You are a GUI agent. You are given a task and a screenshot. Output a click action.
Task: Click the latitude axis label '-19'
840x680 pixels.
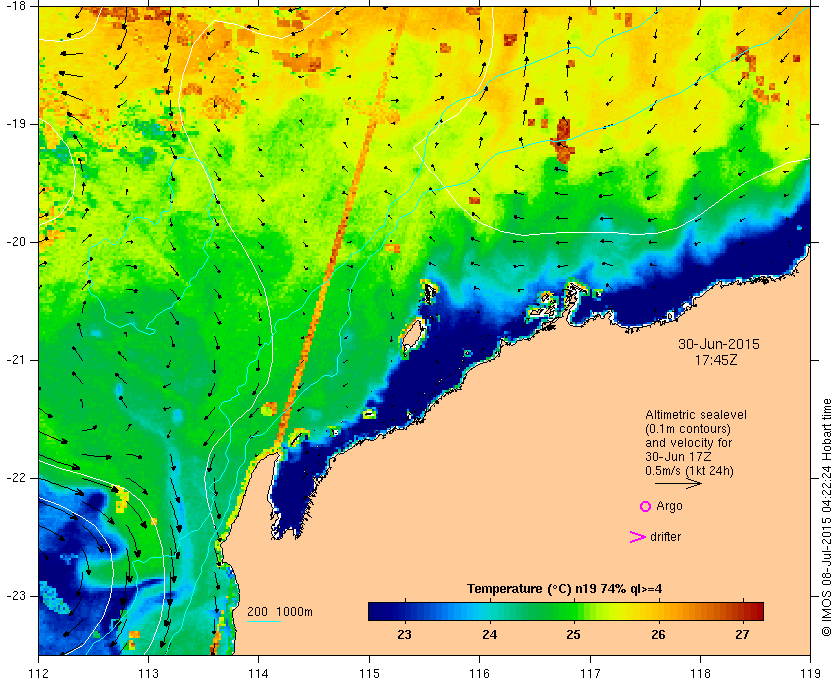coord(14,124)
